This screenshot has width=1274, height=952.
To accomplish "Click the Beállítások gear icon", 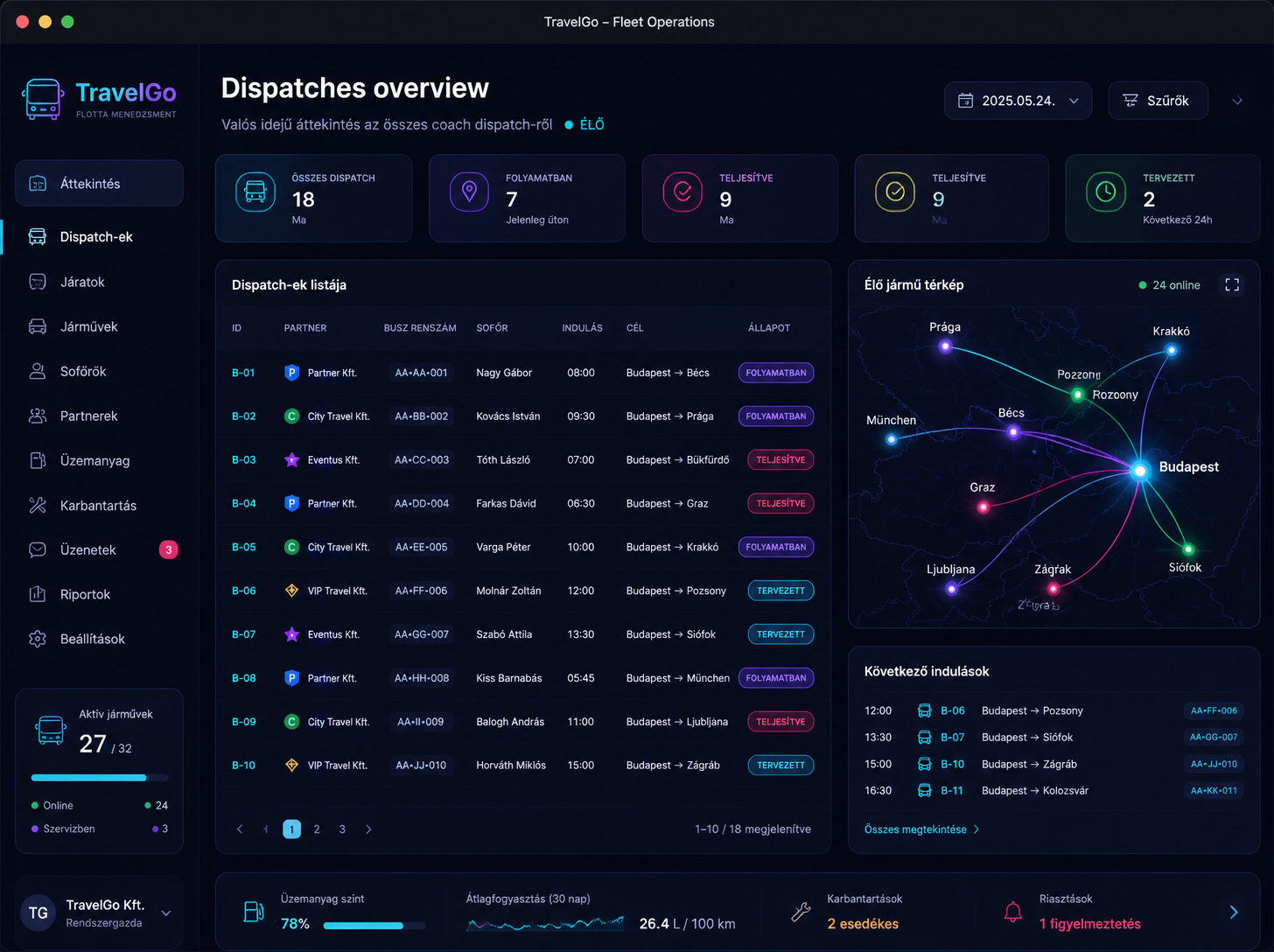I will tap(38, 639).
